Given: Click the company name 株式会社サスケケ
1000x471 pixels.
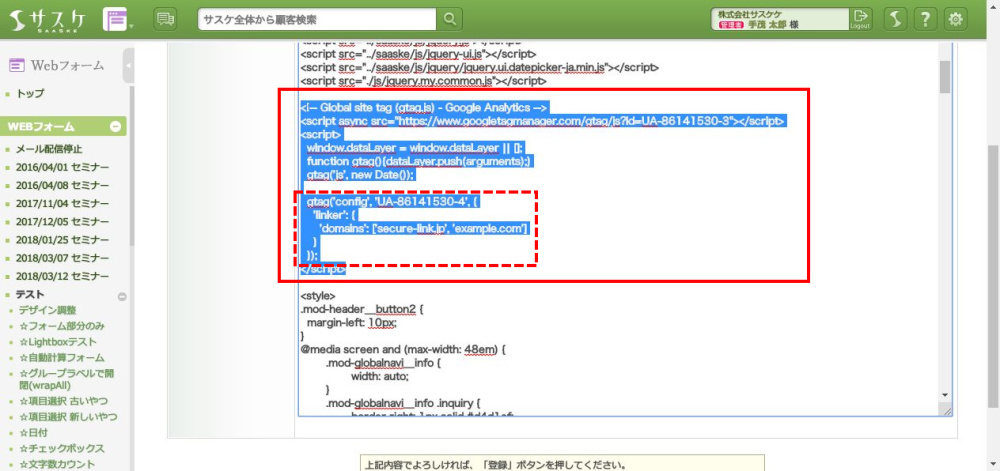Looking at the screenshot, I should (750, 14).
